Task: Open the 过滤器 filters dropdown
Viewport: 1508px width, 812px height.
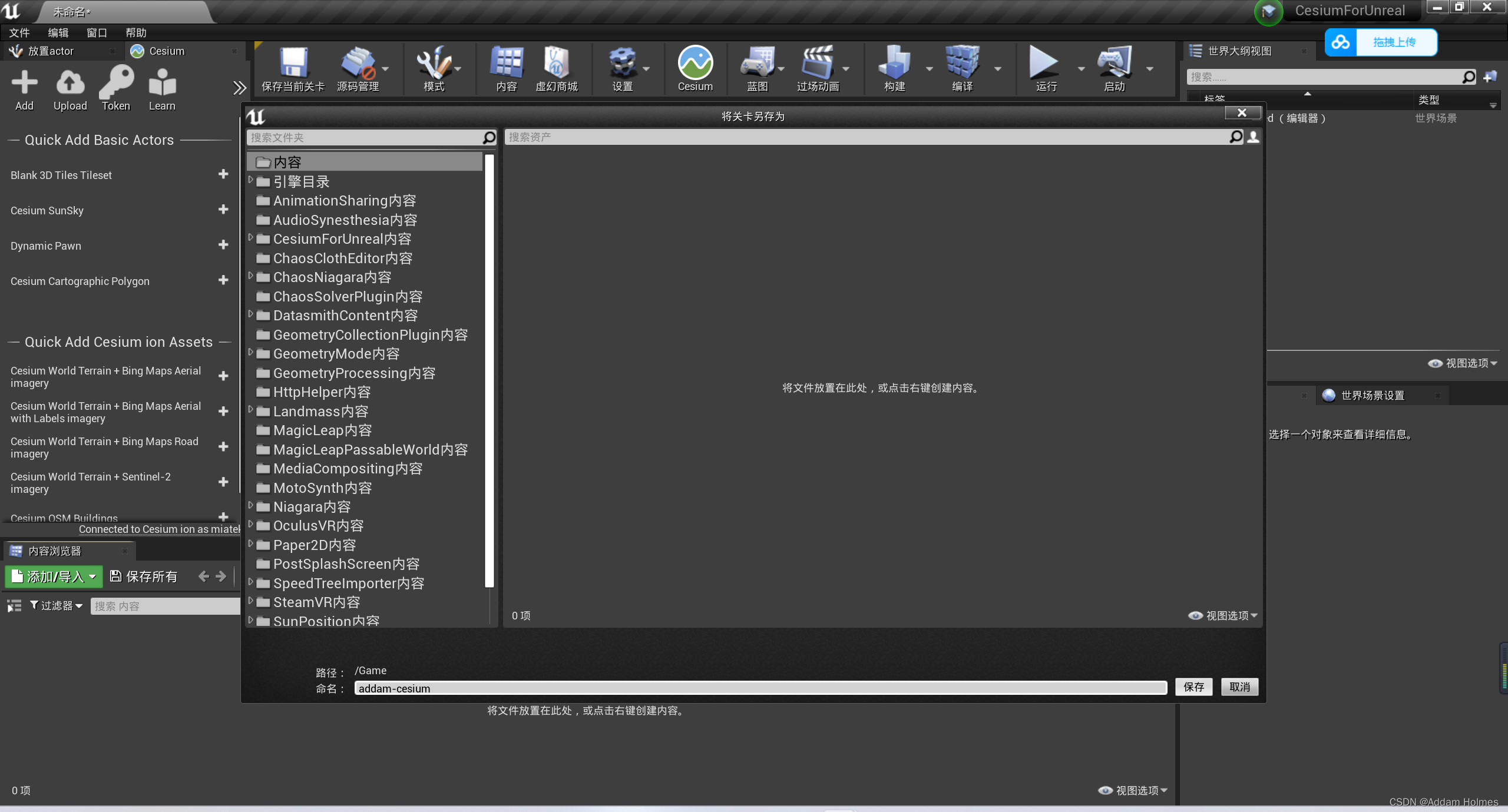Action: (x=57, y=606)
